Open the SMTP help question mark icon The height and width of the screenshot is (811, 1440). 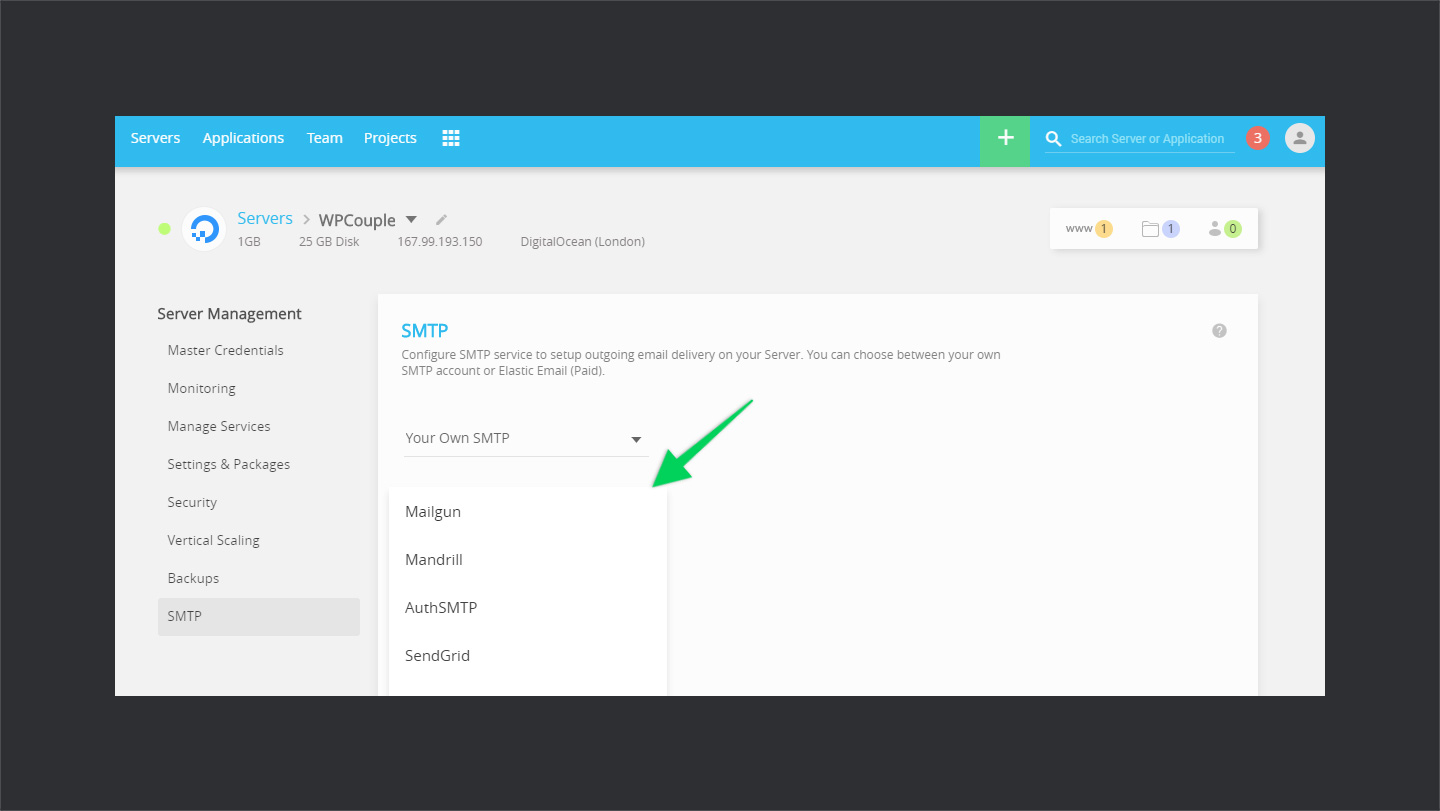click(1219, 331)
